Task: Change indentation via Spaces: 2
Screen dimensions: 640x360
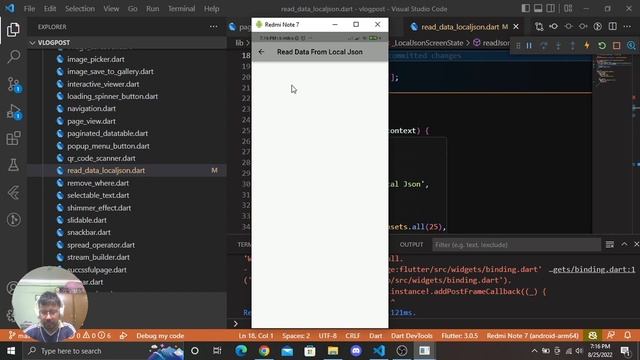Action: (x=296, y=336)
